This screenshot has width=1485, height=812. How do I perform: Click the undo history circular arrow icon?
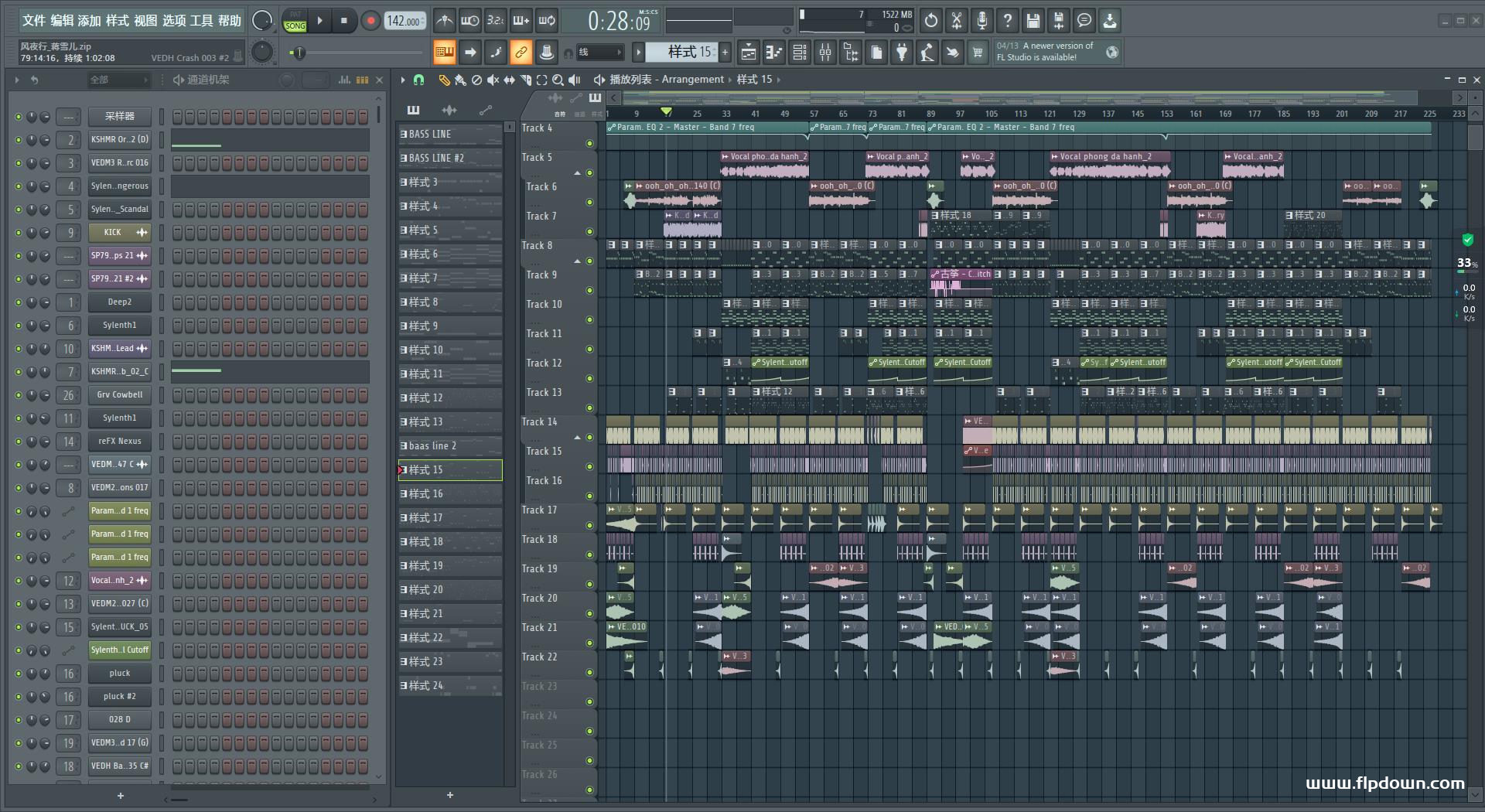point(931,21)
